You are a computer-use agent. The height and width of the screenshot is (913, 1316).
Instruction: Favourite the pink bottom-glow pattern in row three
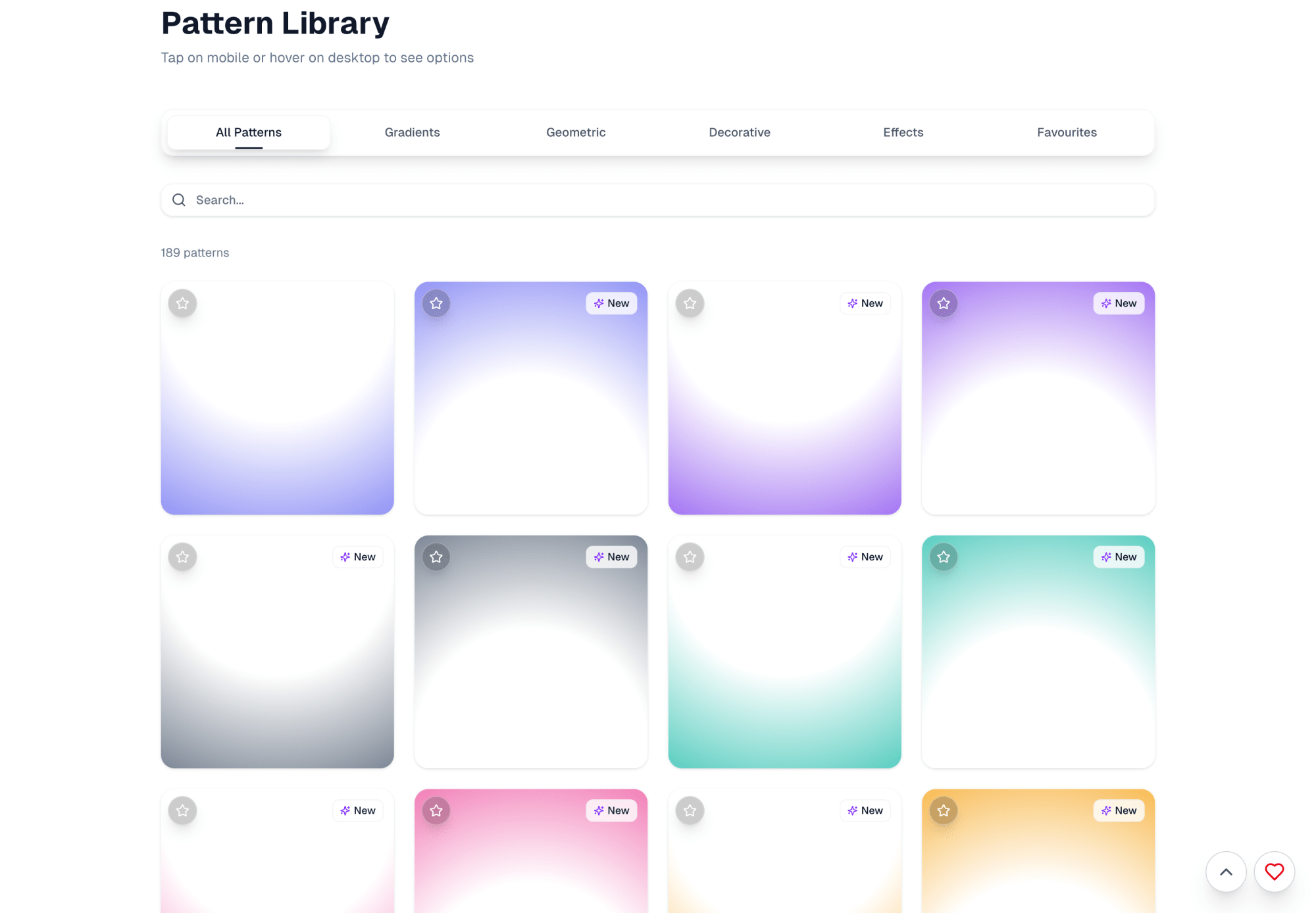tap(183, 810)
